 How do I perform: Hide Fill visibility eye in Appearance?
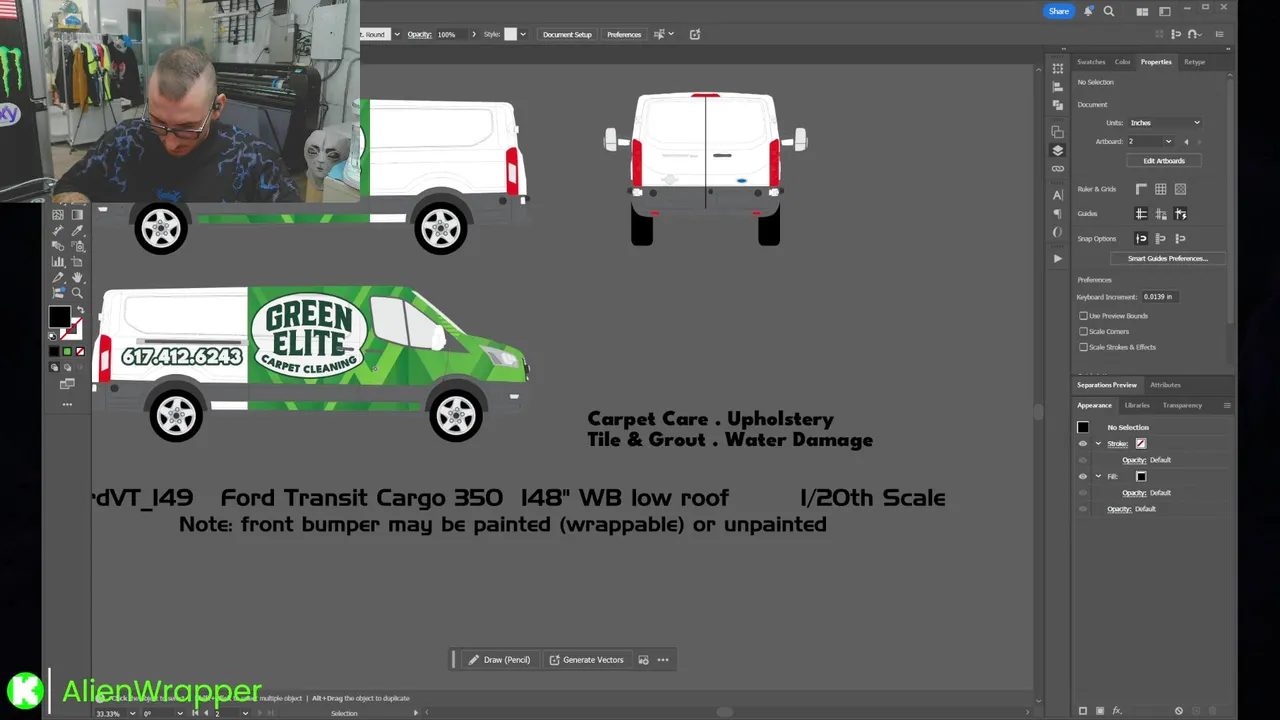[1082, 476]
